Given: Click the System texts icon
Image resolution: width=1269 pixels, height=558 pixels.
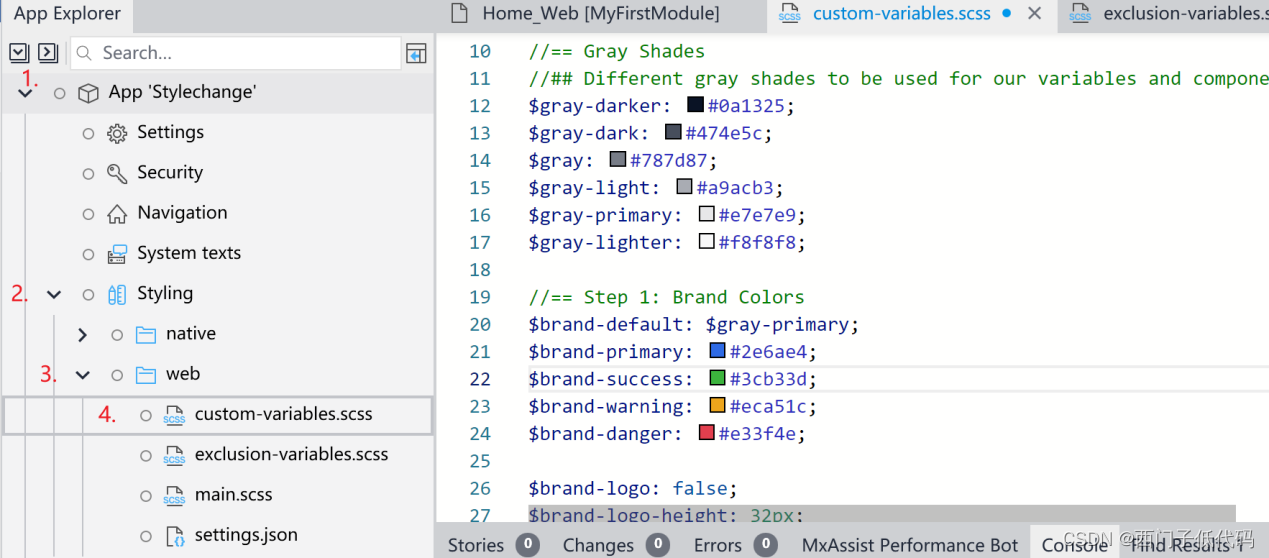Looking at the screenshot, I should (x=117, y=254).
